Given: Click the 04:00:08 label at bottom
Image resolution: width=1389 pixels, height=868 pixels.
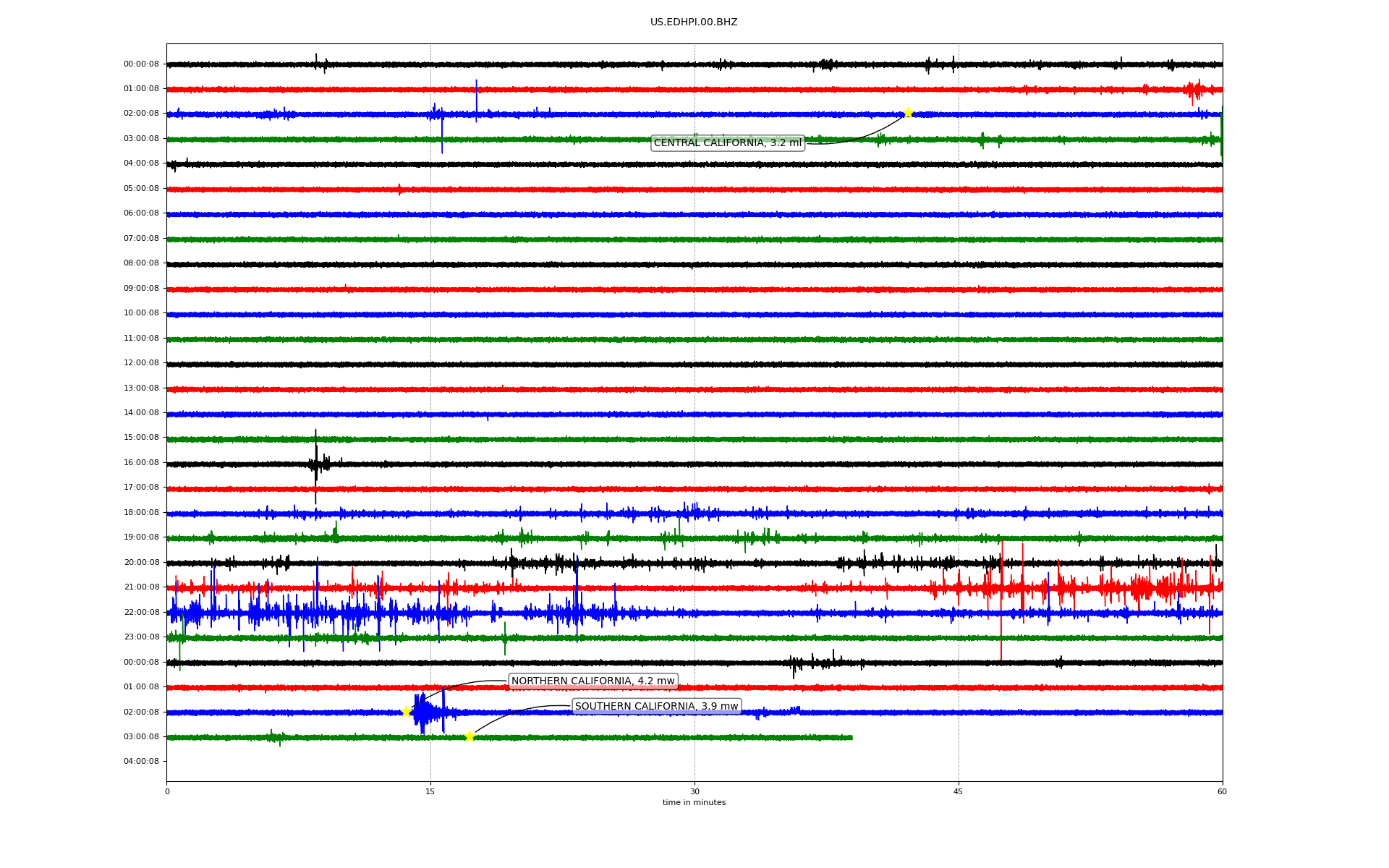Looking at the screenshot, I should click(141, 761).
